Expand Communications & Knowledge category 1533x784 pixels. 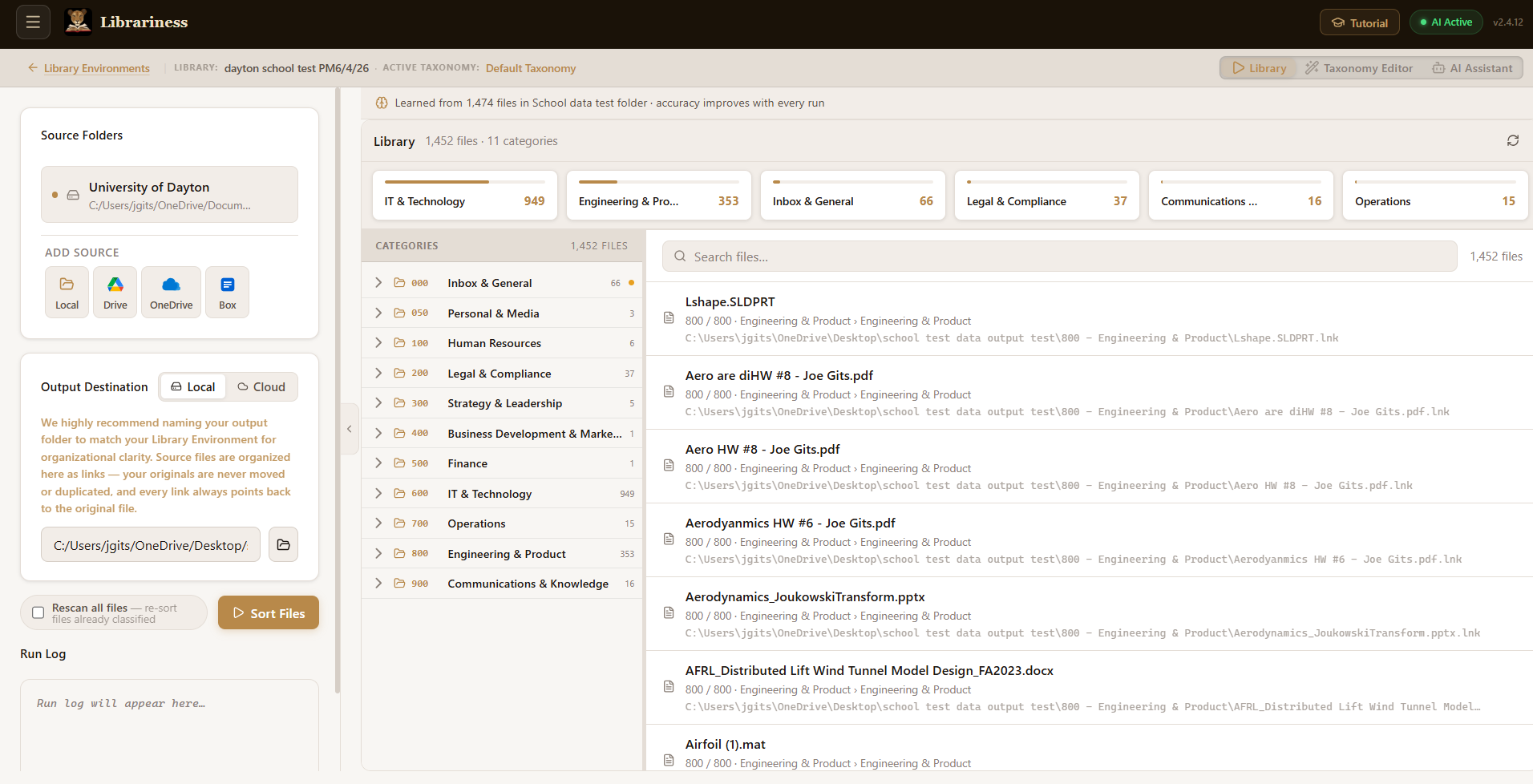coord(378,583)
